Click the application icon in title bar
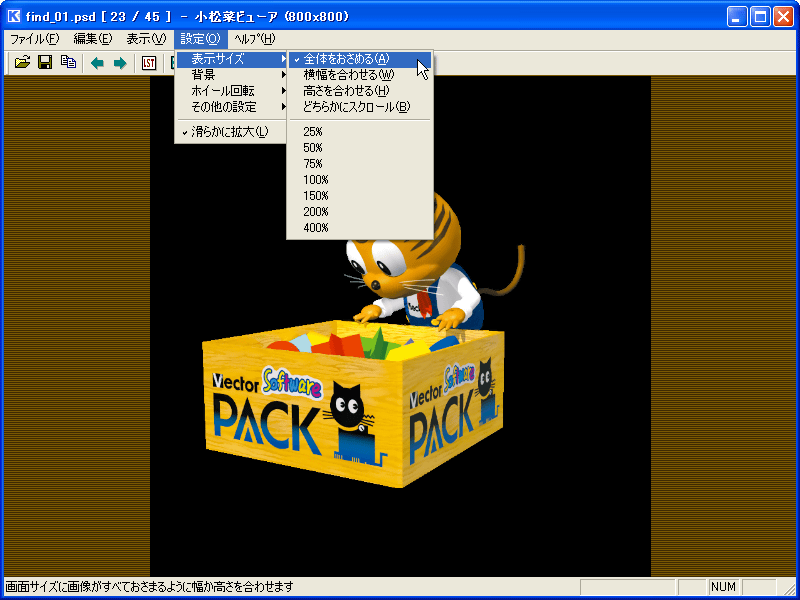The height and width of the screenshot is (600, 800). pos(14,16)
